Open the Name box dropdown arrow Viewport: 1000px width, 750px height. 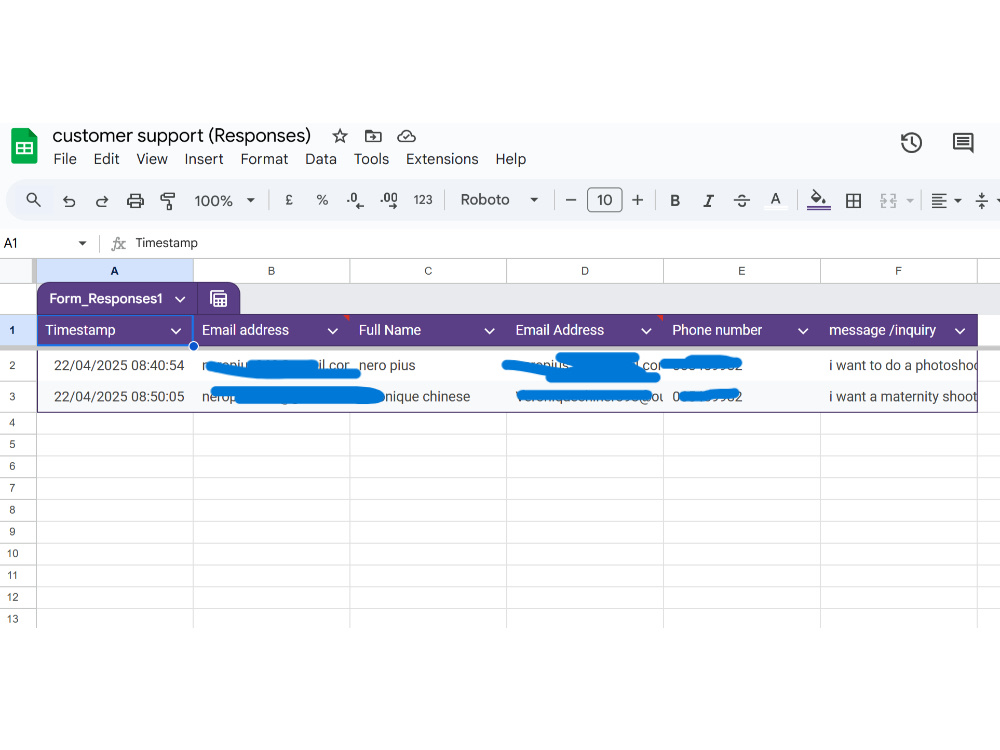coord(82,243)
